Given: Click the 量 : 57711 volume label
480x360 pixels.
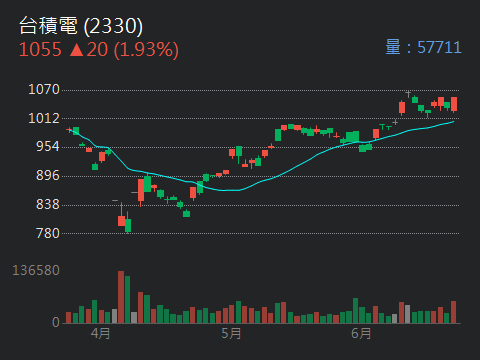Looking at the screenshot, I should tap(423, 47).
